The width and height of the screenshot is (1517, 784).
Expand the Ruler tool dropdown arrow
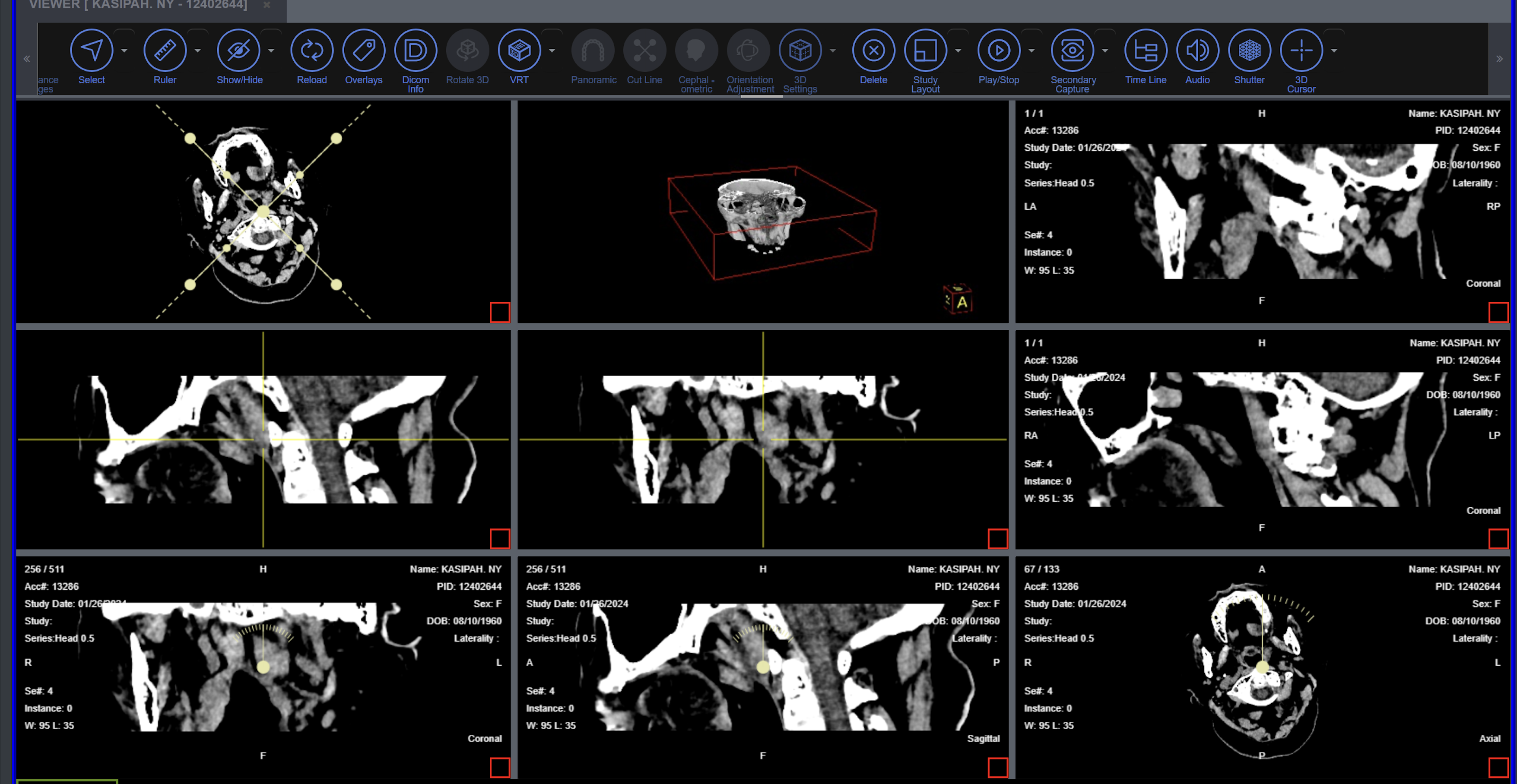[x=197, y=51]
